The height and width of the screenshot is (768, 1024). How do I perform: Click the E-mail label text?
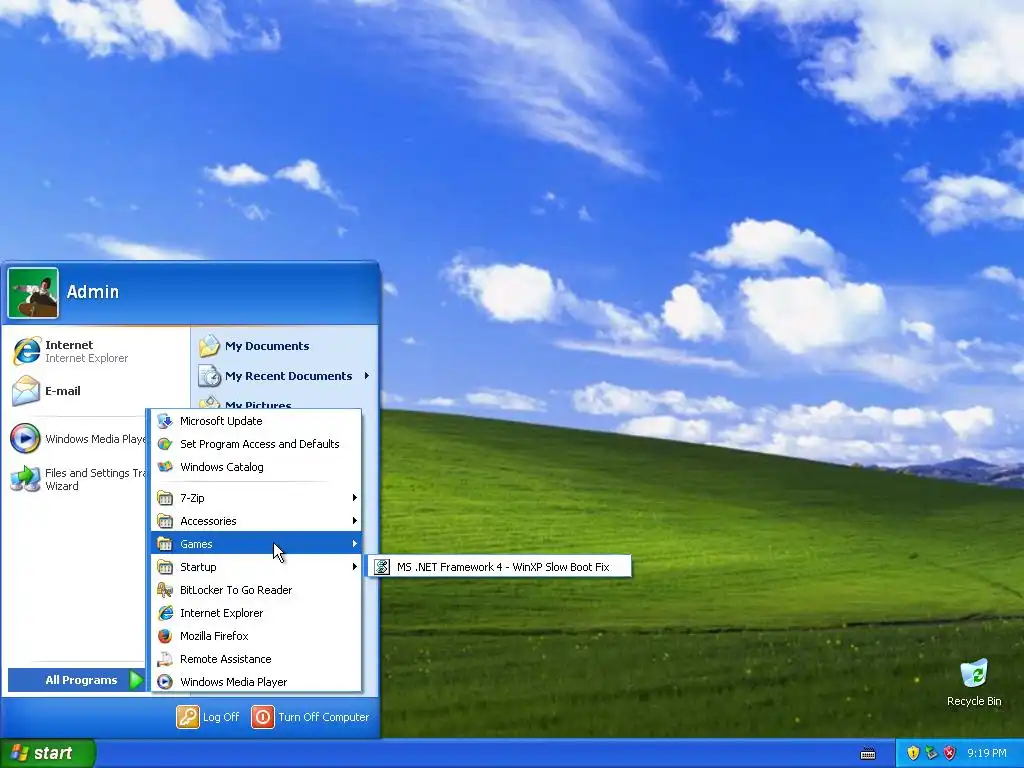tap(63, 391)
